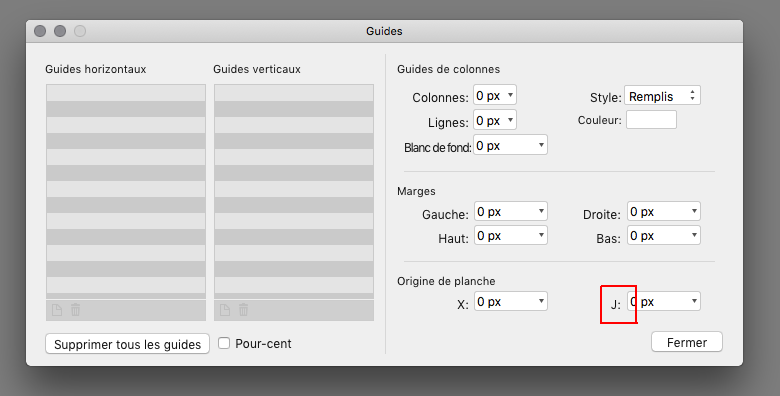Open the Bas margin dropdown
Viewport: 780px width, 396px height.
[x=694, y=235]
